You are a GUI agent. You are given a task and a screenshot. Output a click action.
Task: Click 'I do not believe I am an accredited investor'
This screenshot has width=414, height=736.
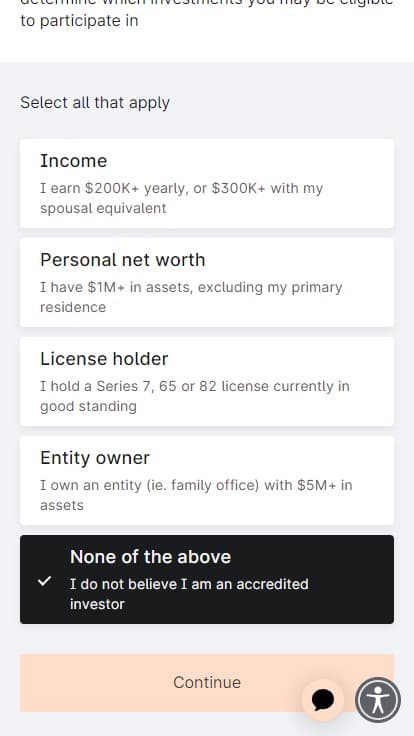(189, 594)
